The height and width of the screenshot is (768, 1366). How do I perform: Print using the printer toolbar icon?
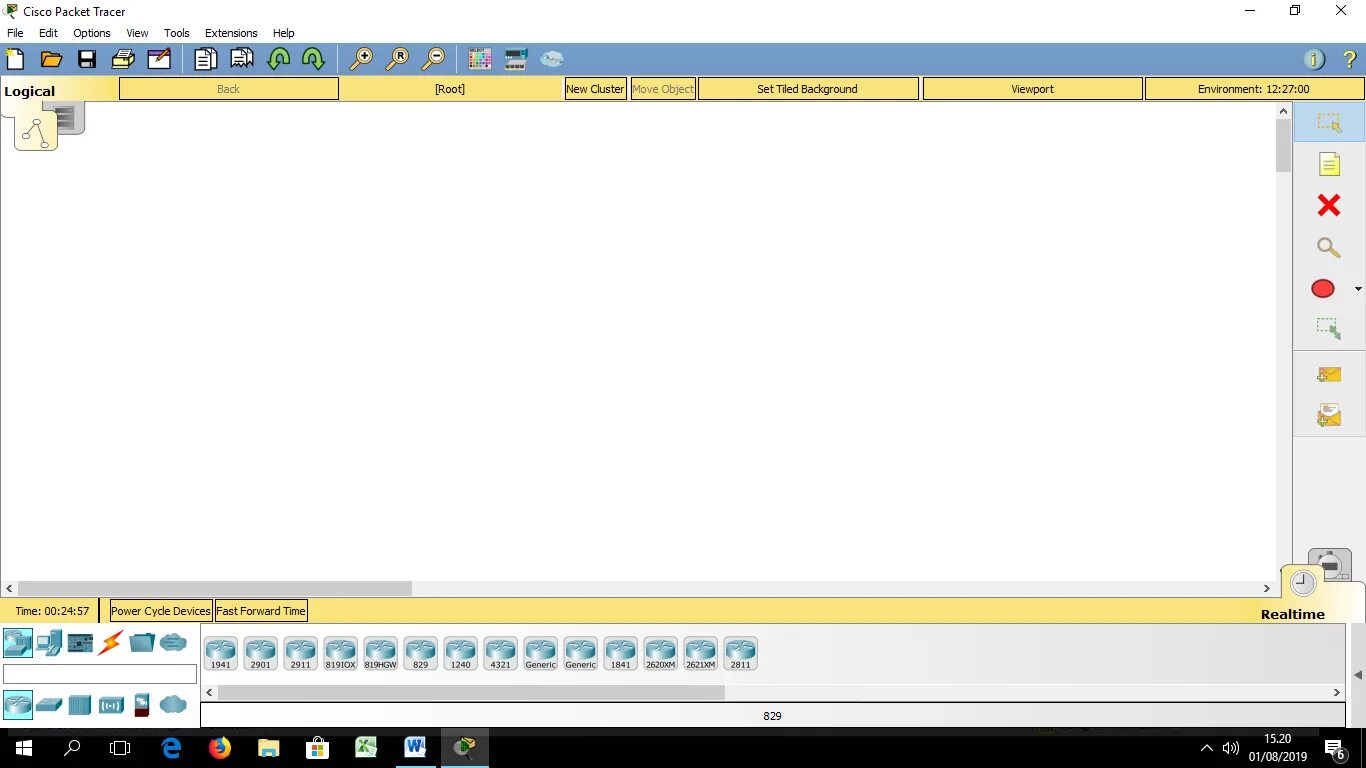click(x=123, y=59)
